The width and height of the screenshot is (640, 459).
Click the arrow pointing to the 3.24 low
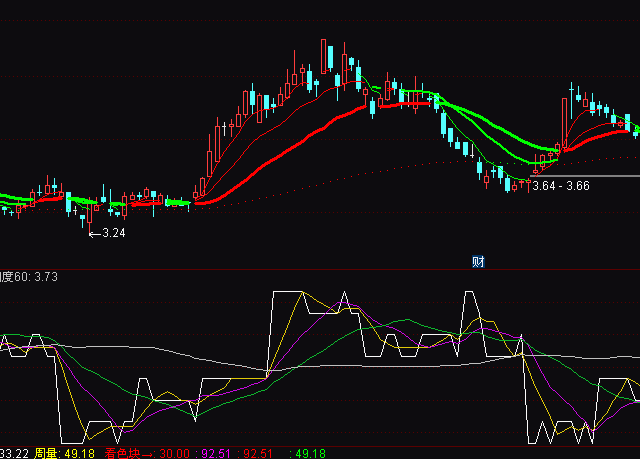point(94,233)
